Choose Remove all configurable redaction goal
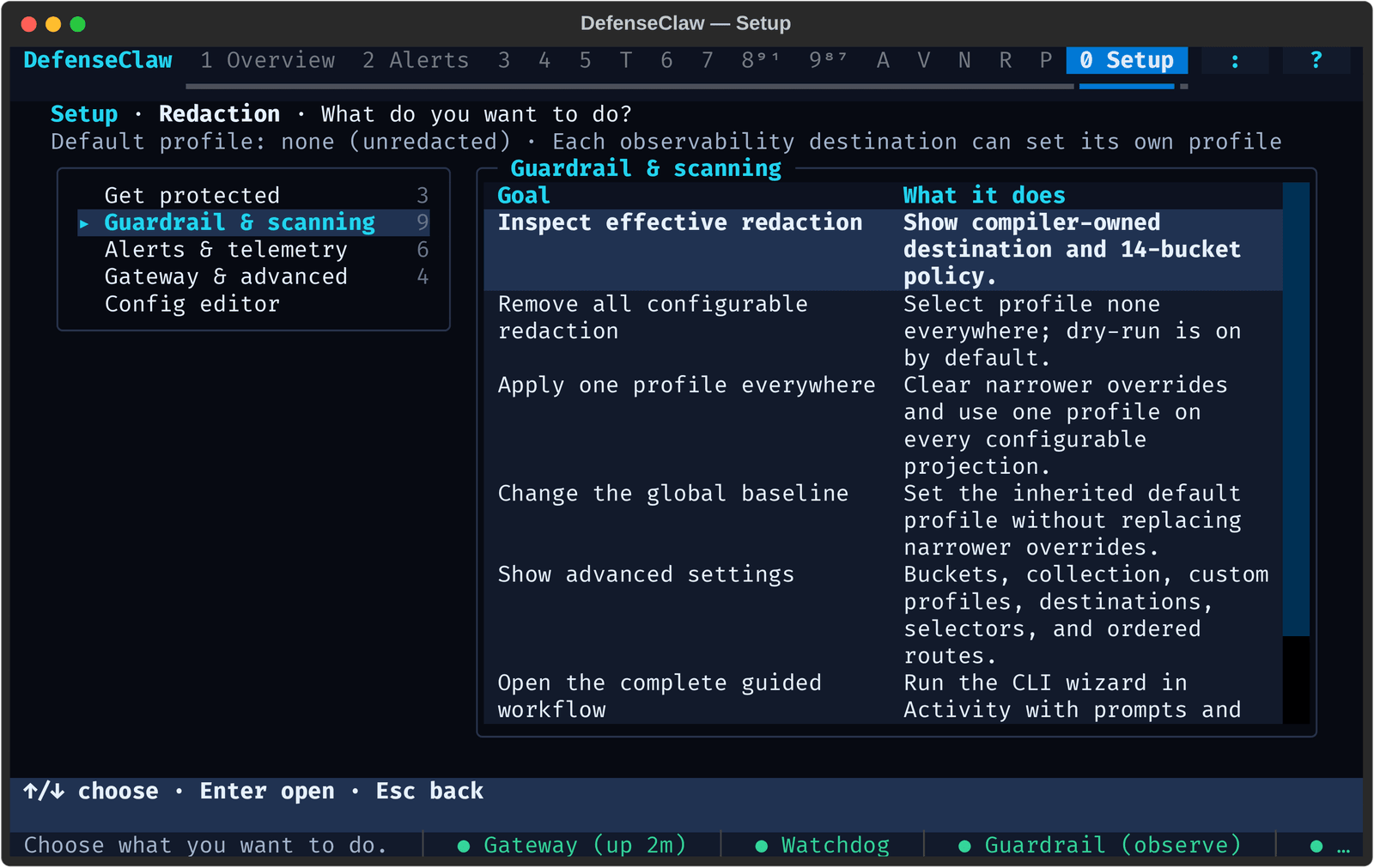 coord(883,331)
